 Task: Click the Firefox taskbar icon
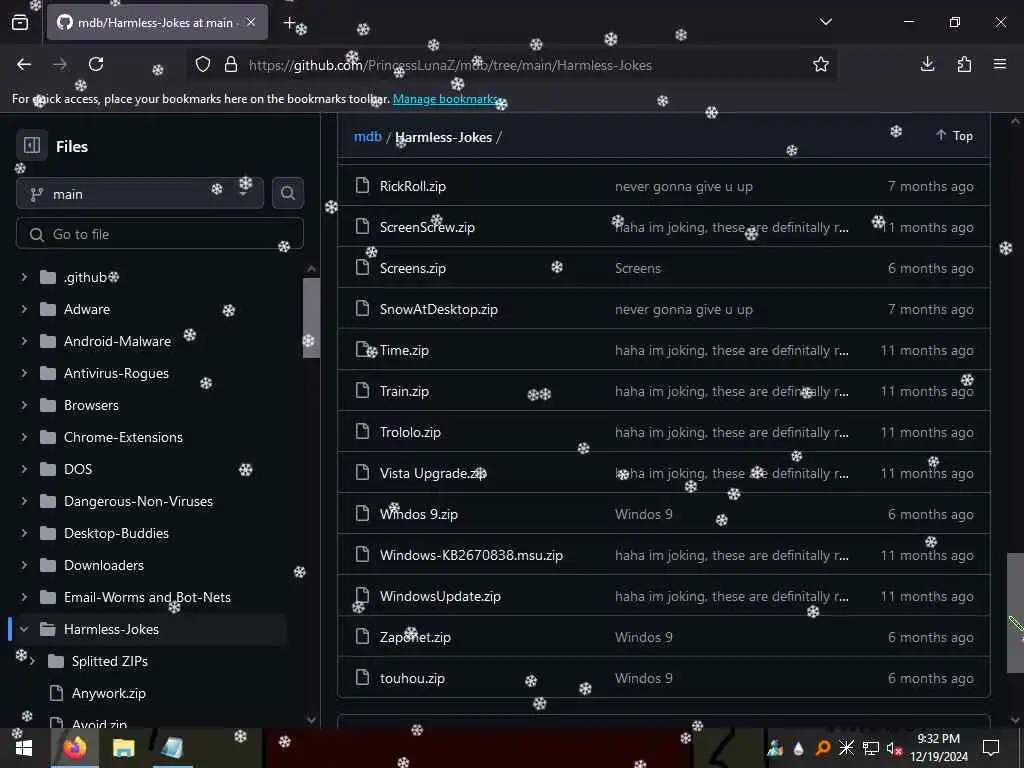coord(75,748)
